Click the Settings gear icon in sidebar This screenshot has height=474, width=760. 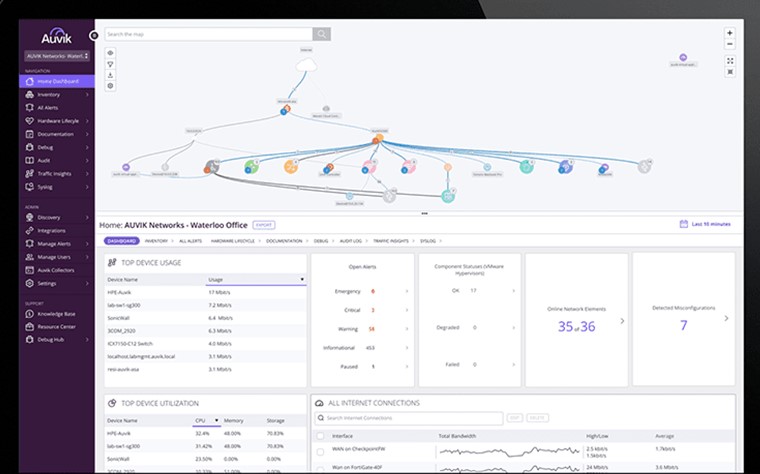(x=30, y=283)
